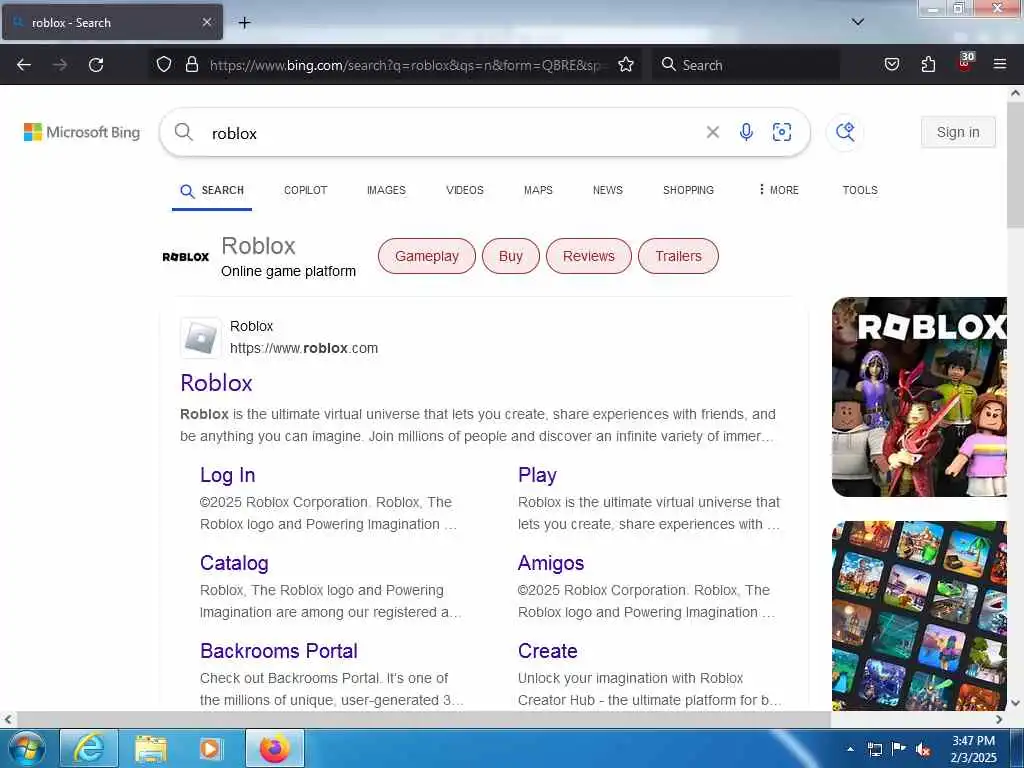Image resolution: width=1024 pixels, height=768 pixels.
Task: Click the Roblox game tiles collage image
Action: pos(919,615)
